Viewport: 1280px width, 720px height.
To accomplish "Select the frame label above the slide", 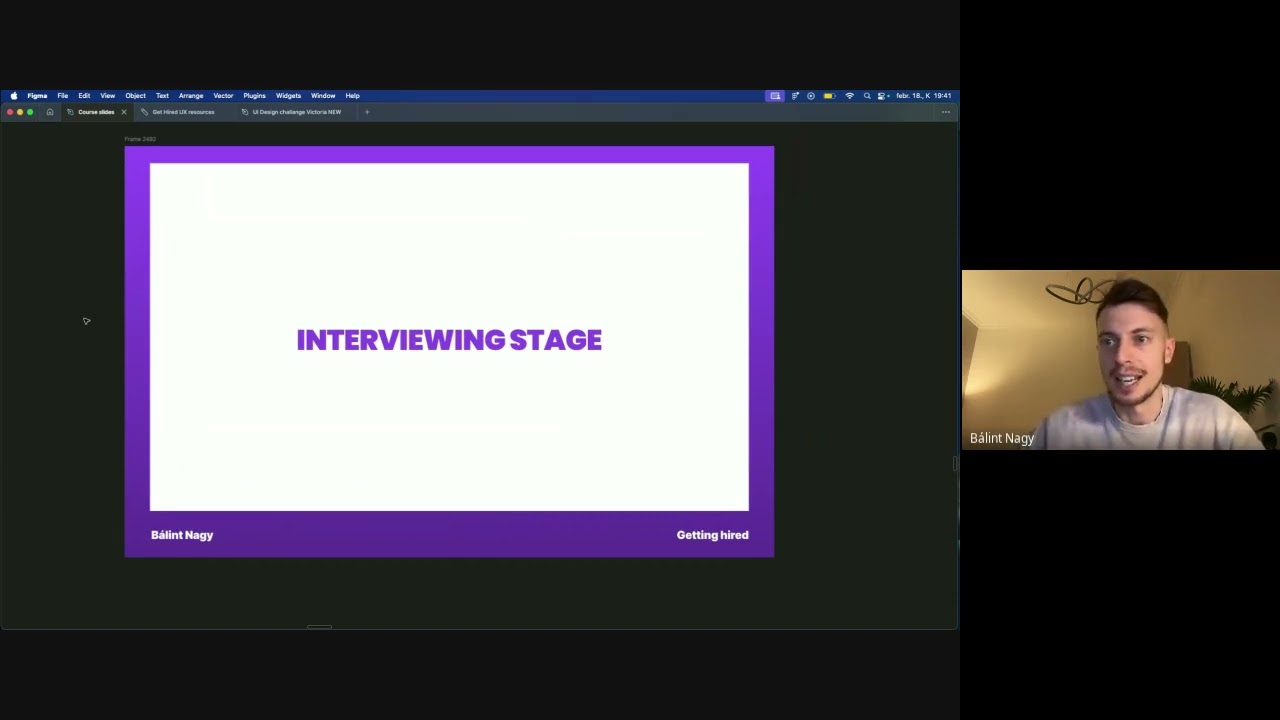I will pyautogui.click(x=140, y=139).
